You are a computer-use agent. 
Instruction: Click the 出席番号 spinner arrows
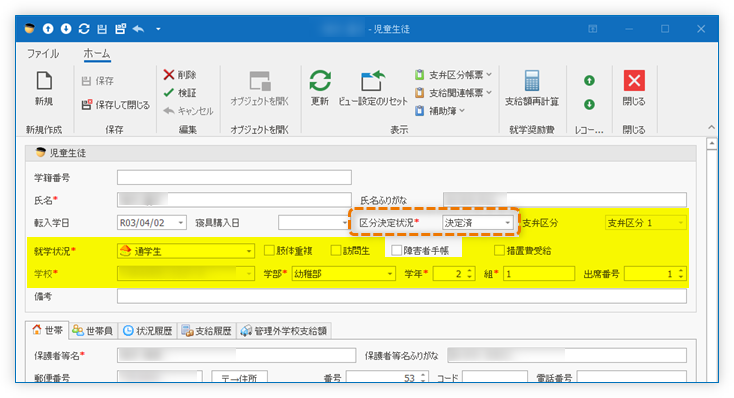(681, 274)
